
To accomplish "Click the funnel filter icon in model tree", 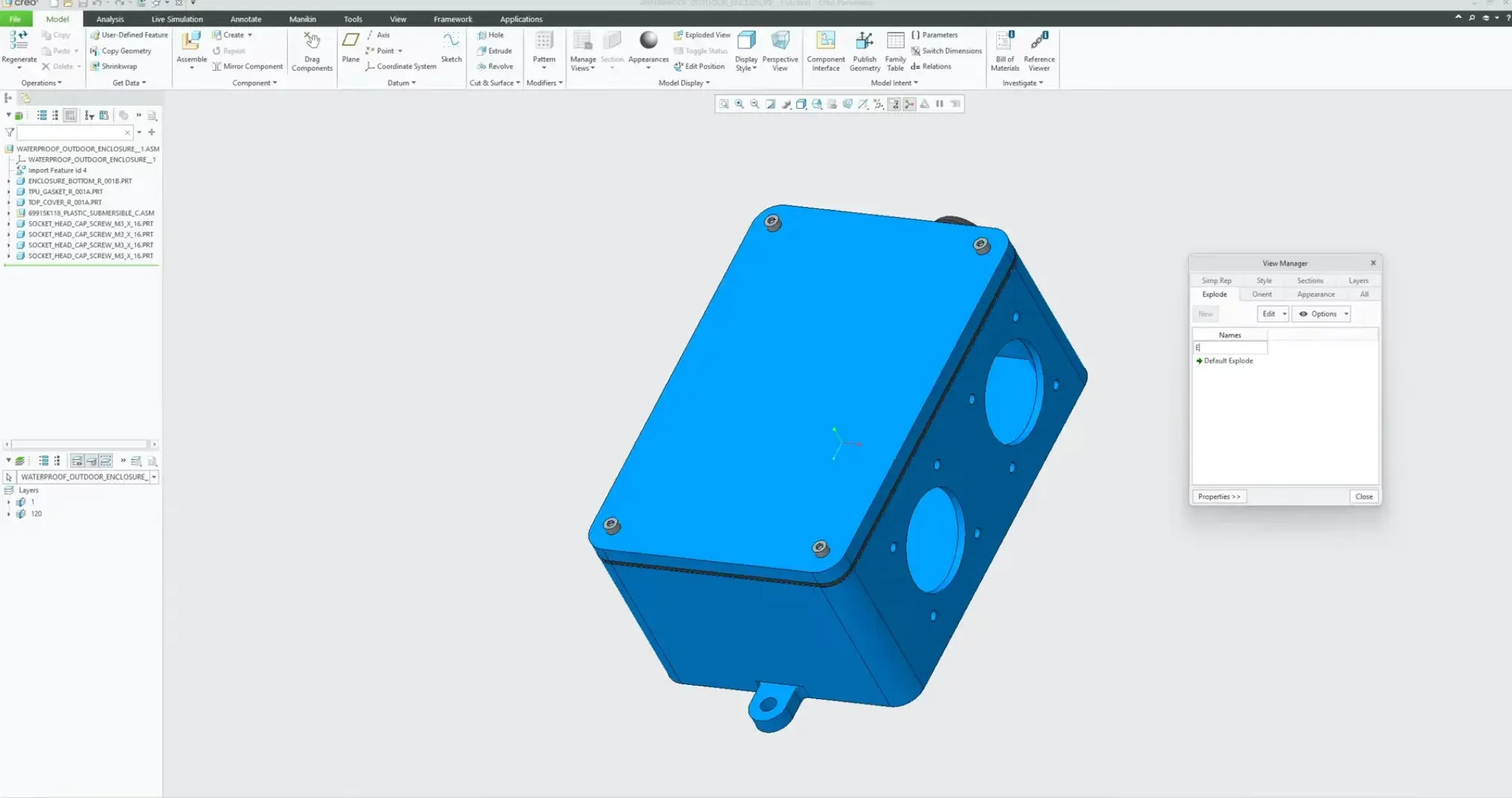I will click(10, 133).
